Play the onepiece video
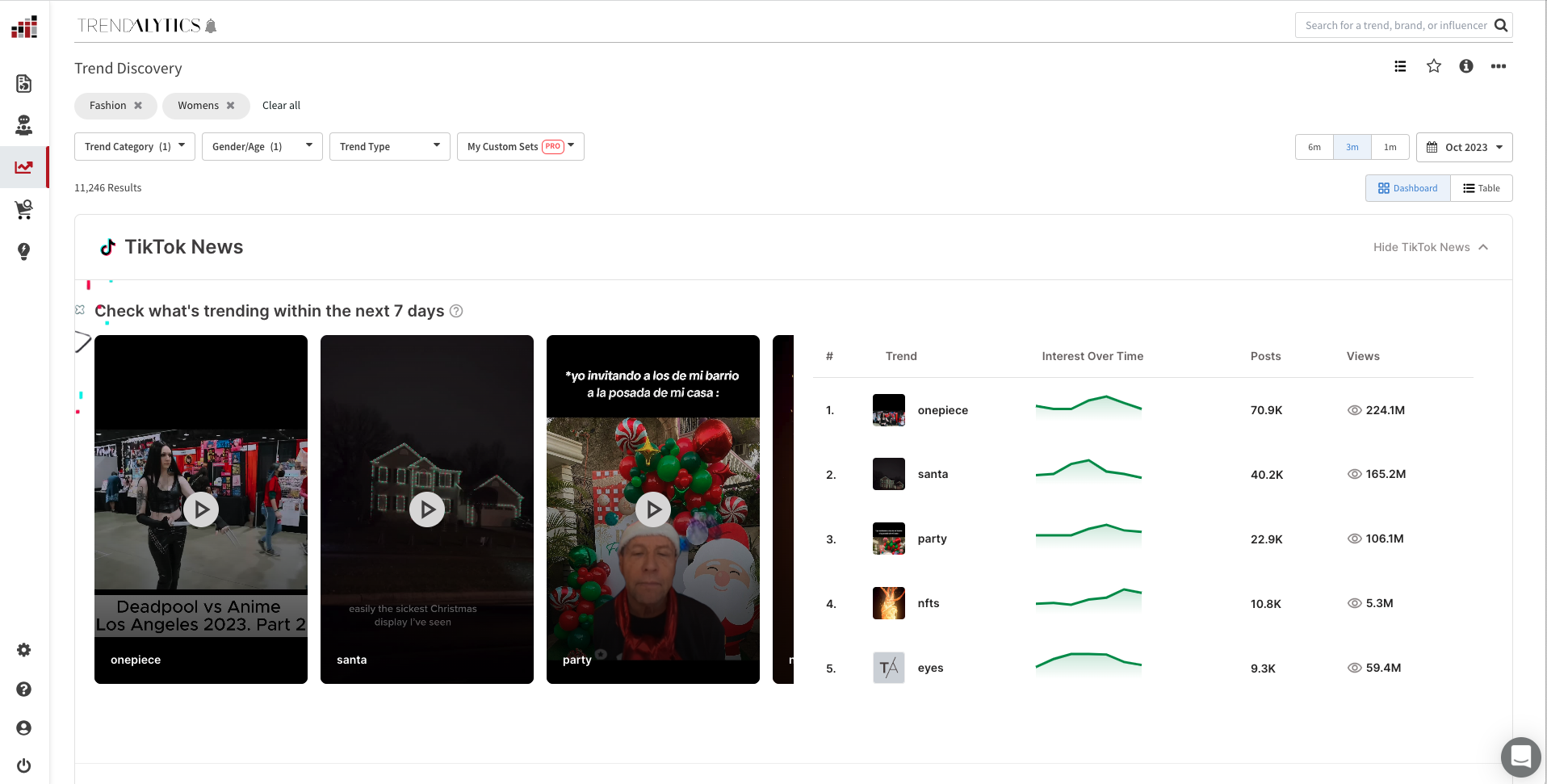The width and height of the screenshot is (1547, 784). coord(201,509)
